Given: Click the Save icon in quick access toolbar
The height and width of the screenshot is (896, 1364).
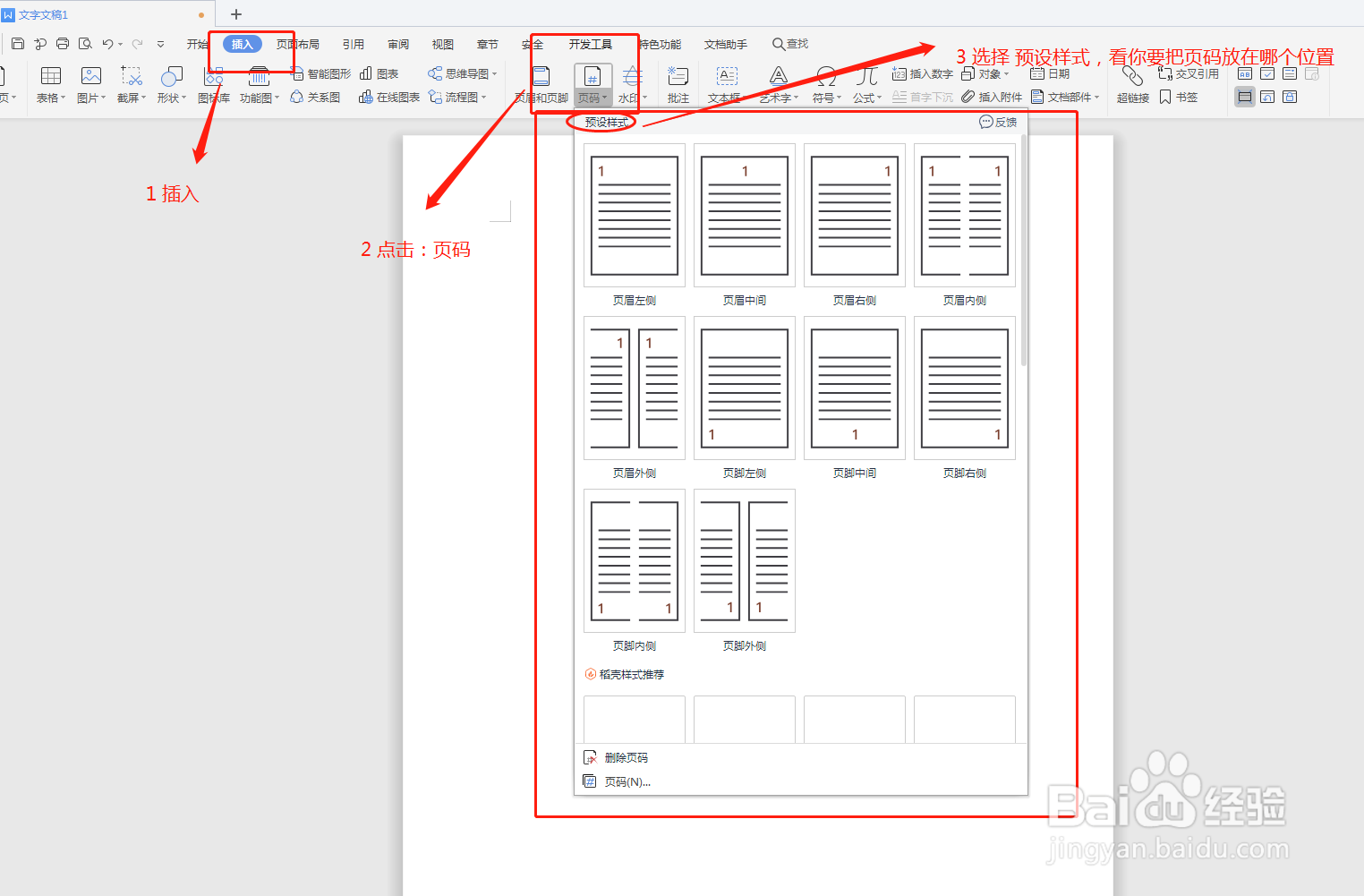Looking at the screenshot, I should 18,43.
